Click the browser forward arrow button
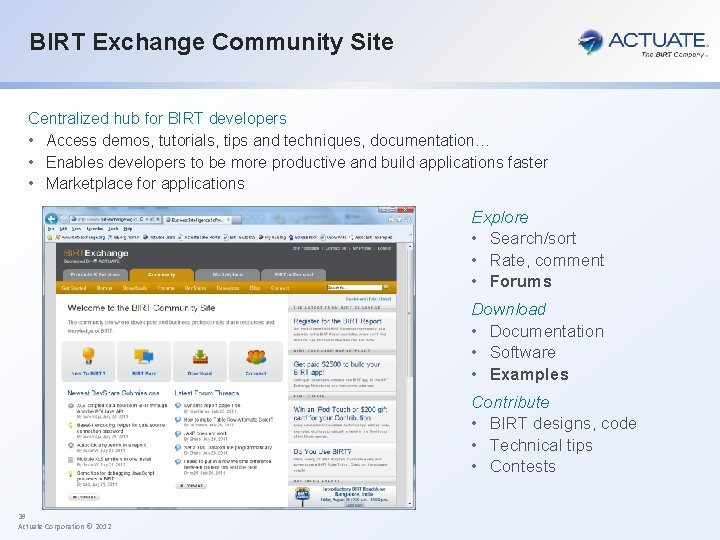Viewport: 720px width, 540px height. [x=64, y=219]
